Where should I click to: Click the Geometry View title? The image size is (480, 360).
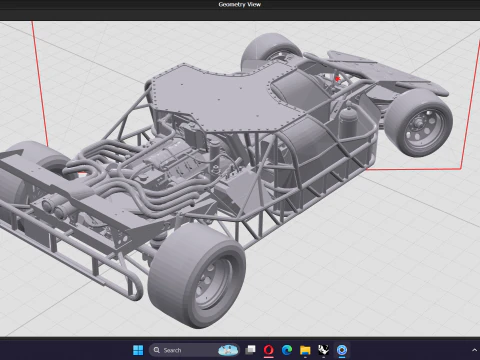tap(240, 4)
